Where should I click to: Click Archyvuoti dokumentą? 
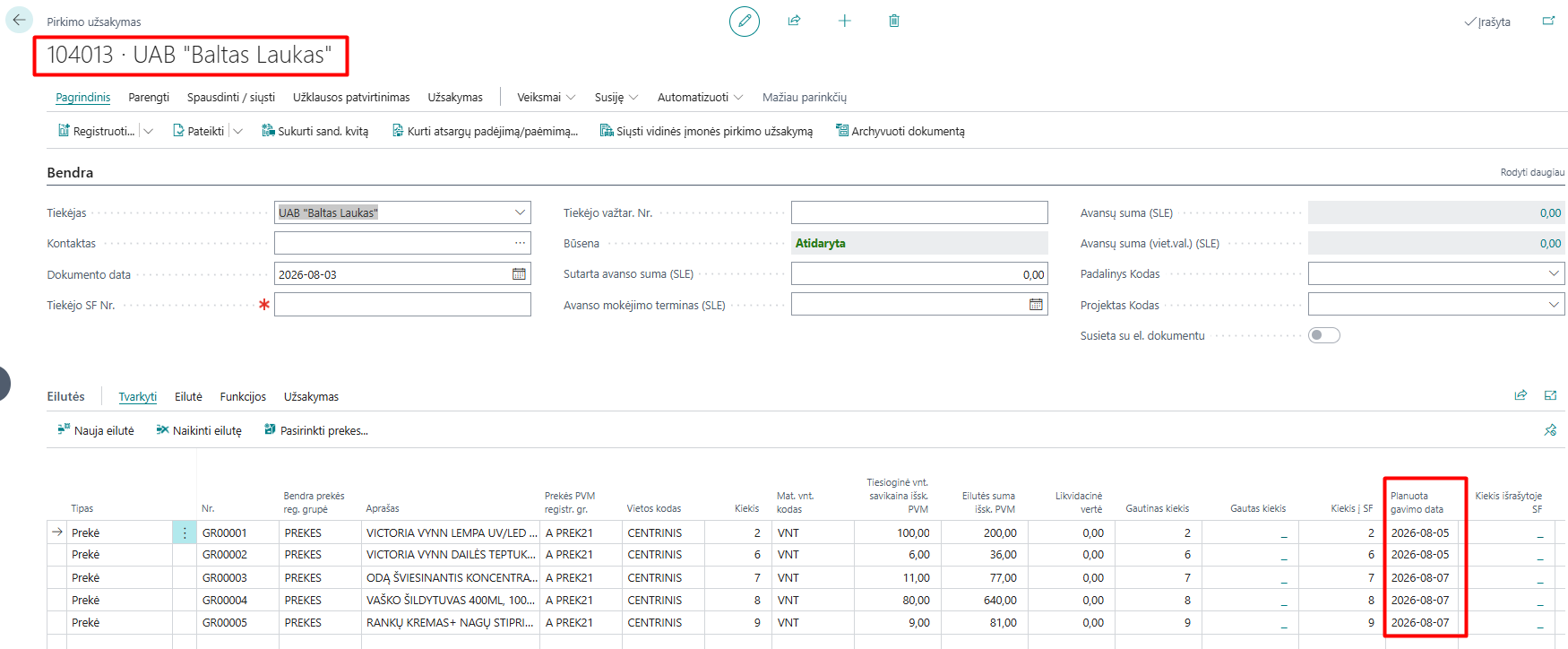[x=900, y=131]
